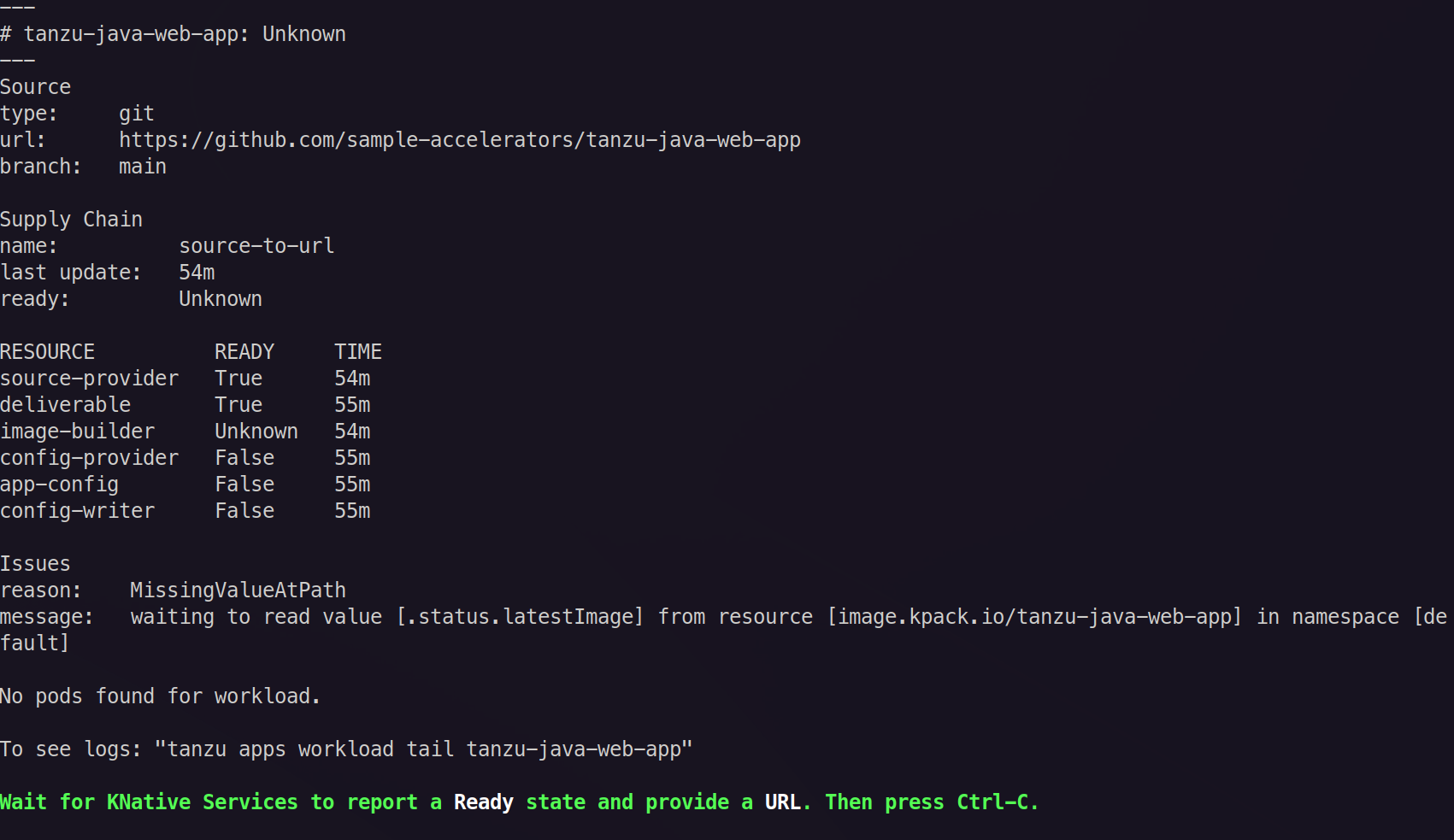Click the "main" branch value
Viewport: 1454px width, 840px height.
click(x=143, y=167)
